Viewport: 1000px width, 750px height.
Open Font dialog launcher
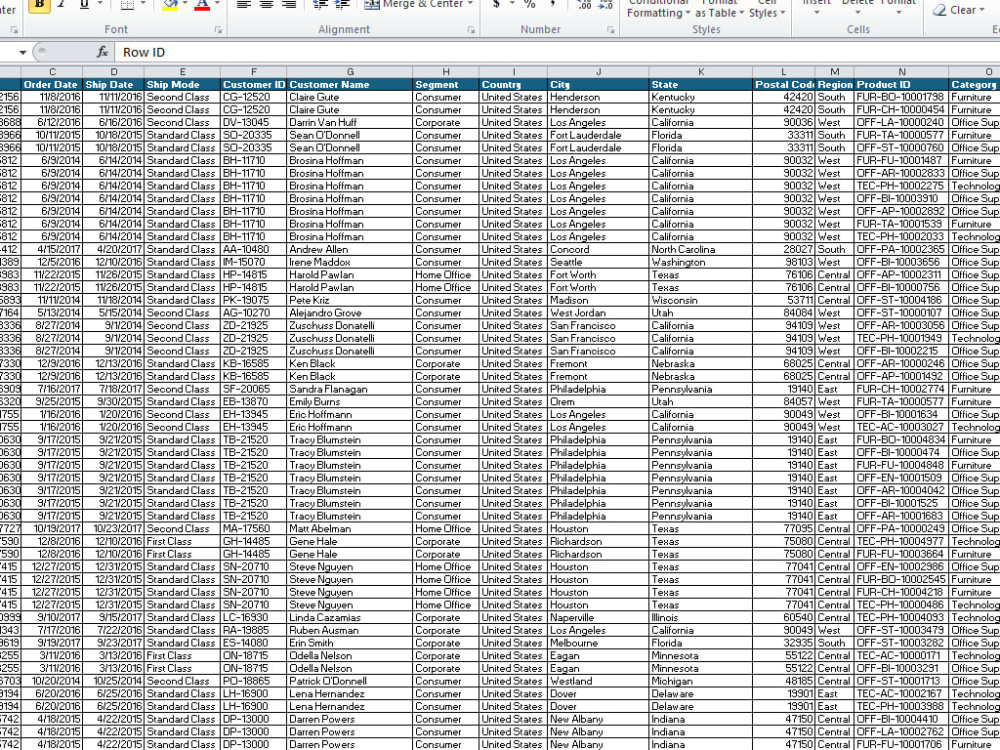pos(218,30)
